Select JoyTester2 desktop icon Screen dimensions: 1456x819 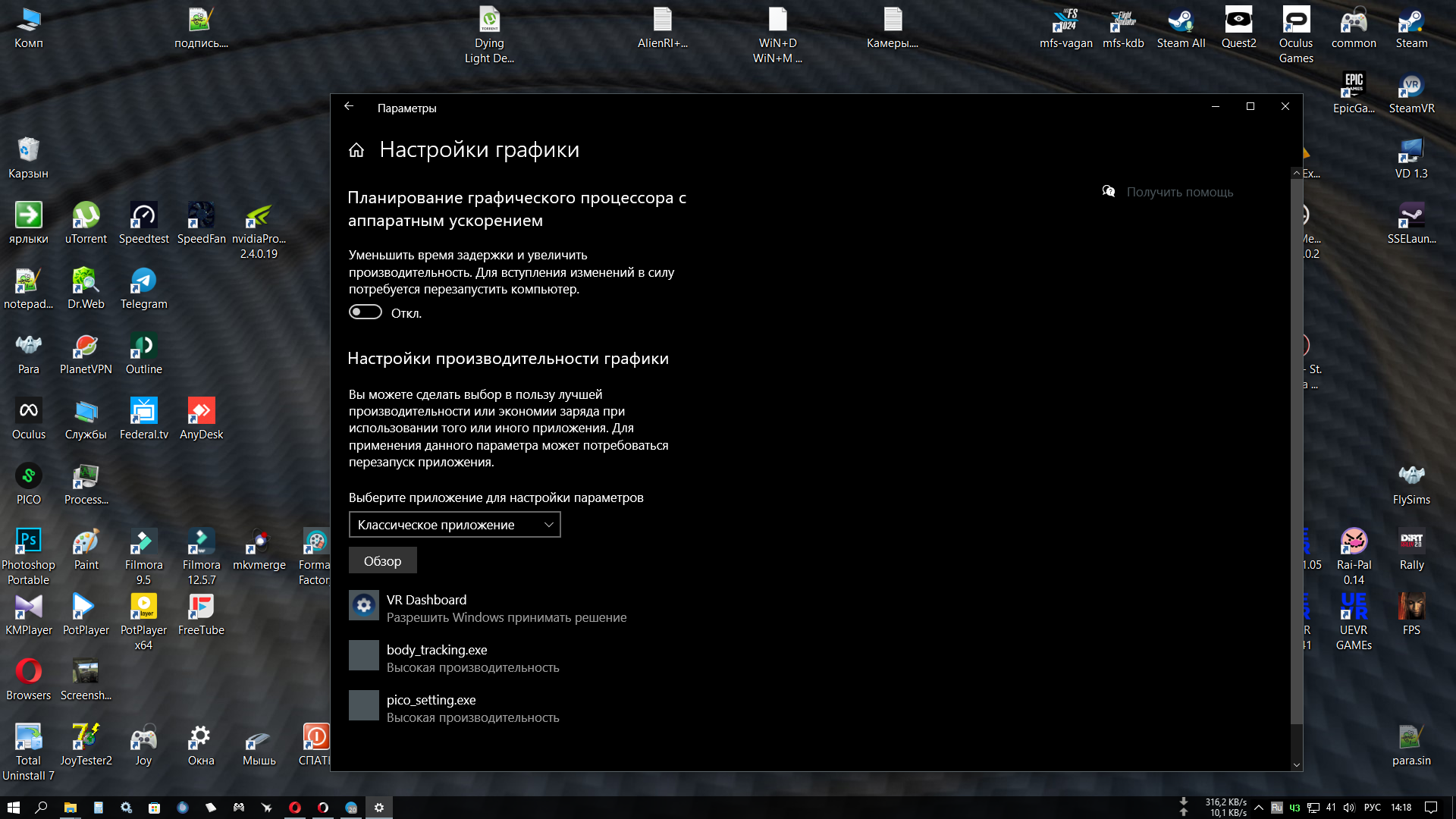tap(86, 745)
